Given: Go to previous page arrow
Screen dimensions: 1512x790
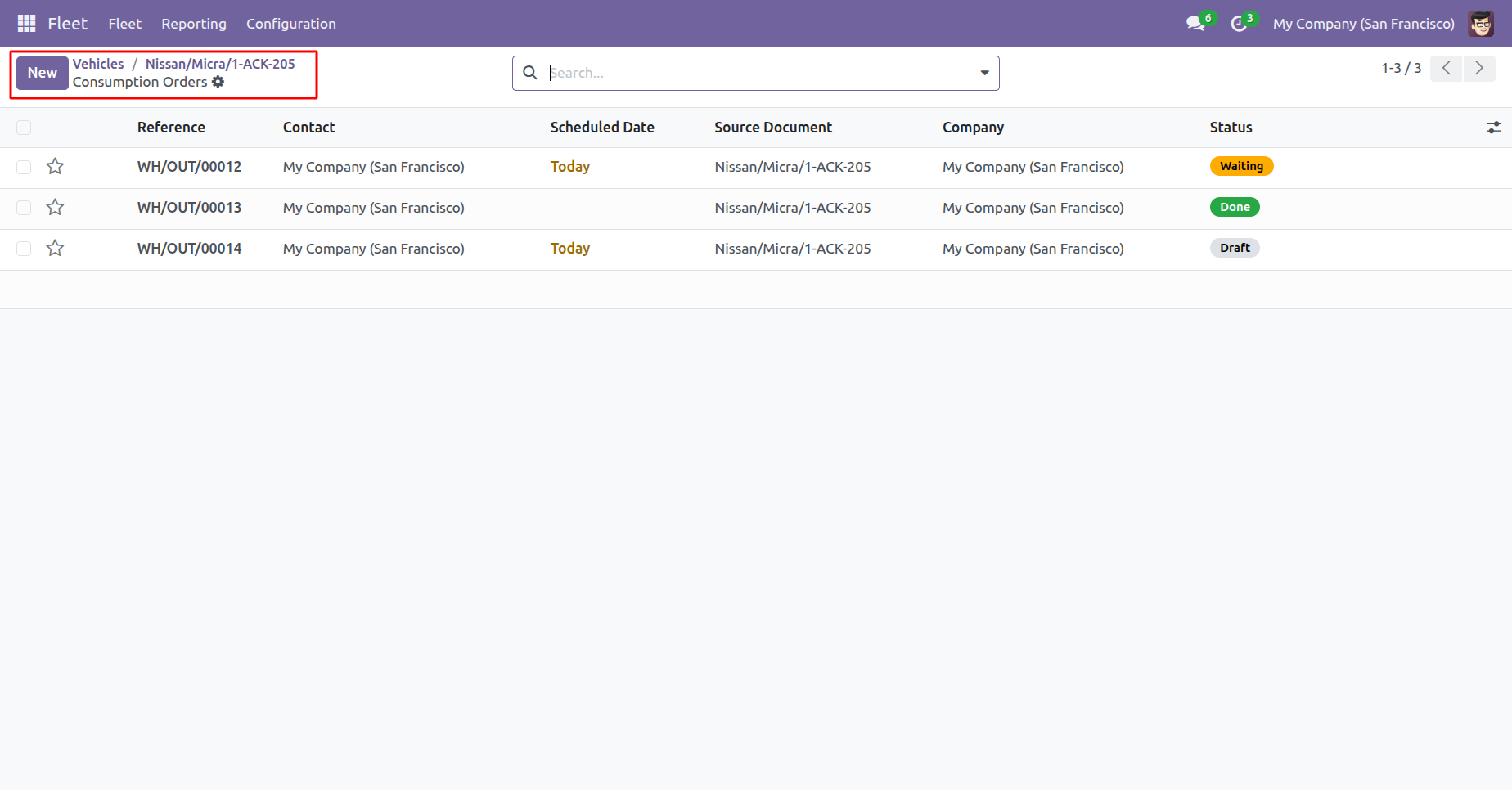Looking at the screenshot, I should (x=1447, y=69).
